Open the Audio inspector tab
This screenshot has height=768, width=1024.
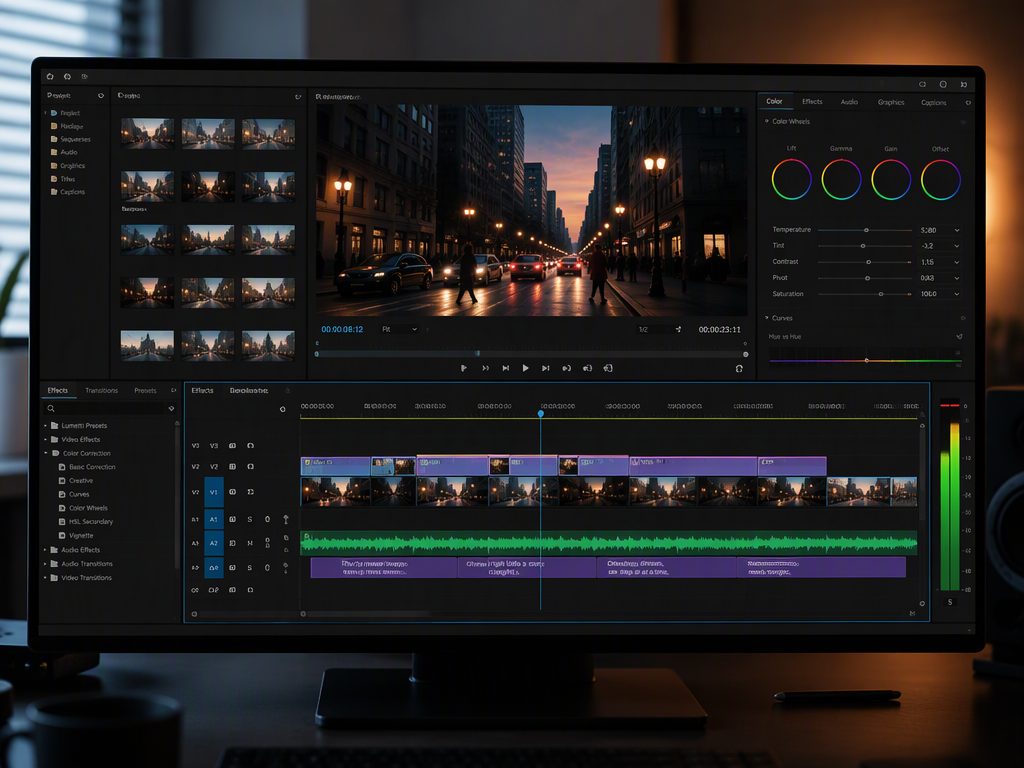pos(849,102)
